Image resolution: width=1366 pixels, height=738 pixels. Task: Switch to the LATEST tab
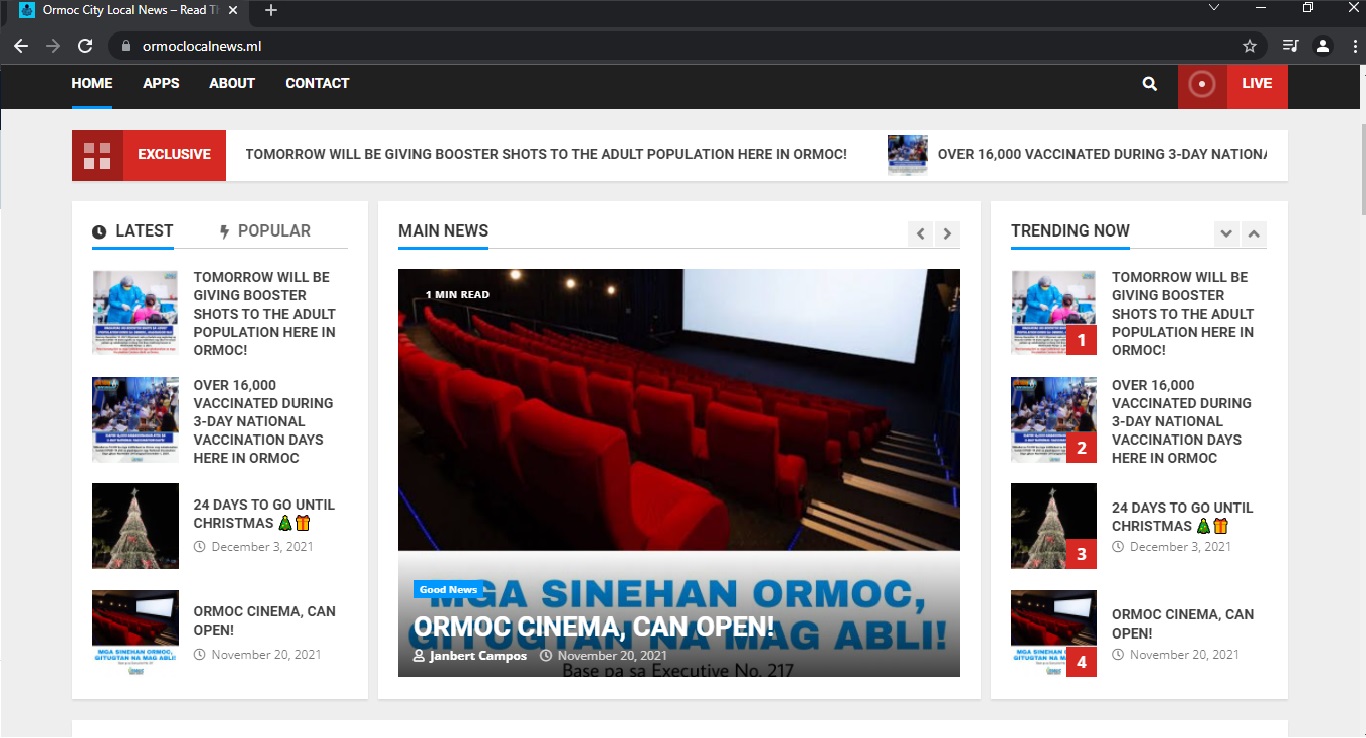coord(133,231)
